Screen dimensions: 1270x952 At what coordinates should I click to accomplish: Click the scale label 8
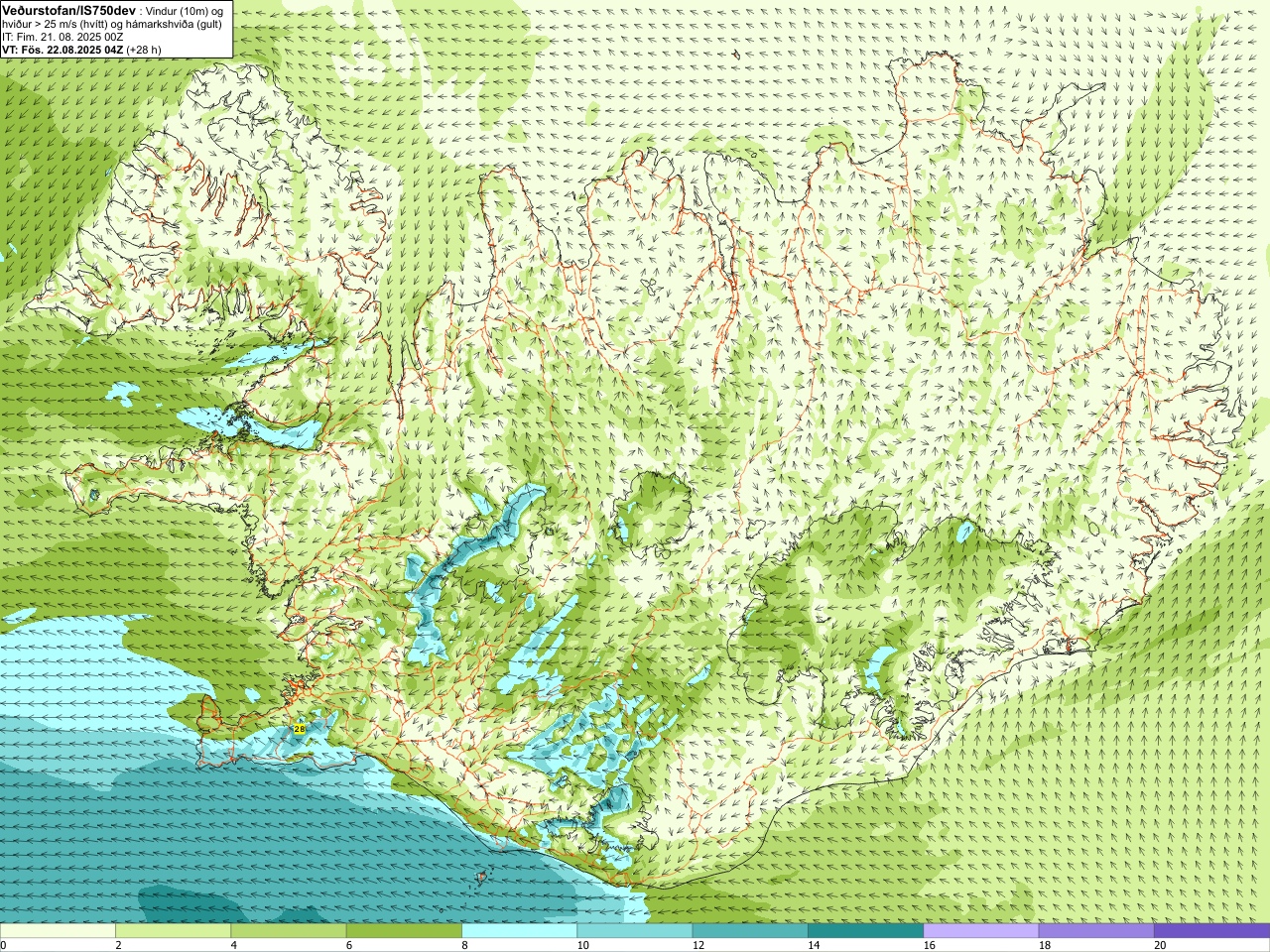click(x=464, y=945)
